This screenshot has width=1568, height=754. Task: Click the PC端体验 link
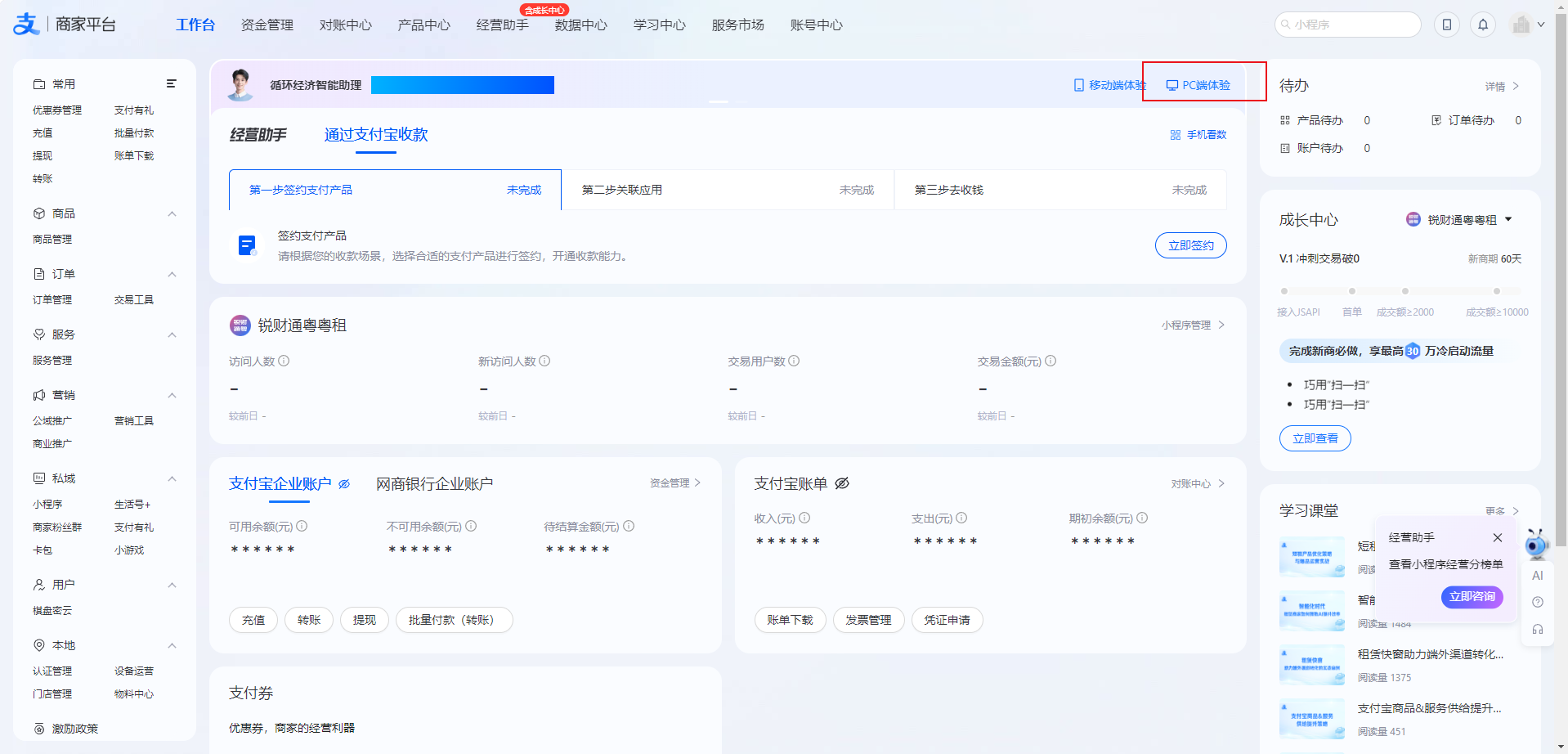click(x=1198, y=85)
